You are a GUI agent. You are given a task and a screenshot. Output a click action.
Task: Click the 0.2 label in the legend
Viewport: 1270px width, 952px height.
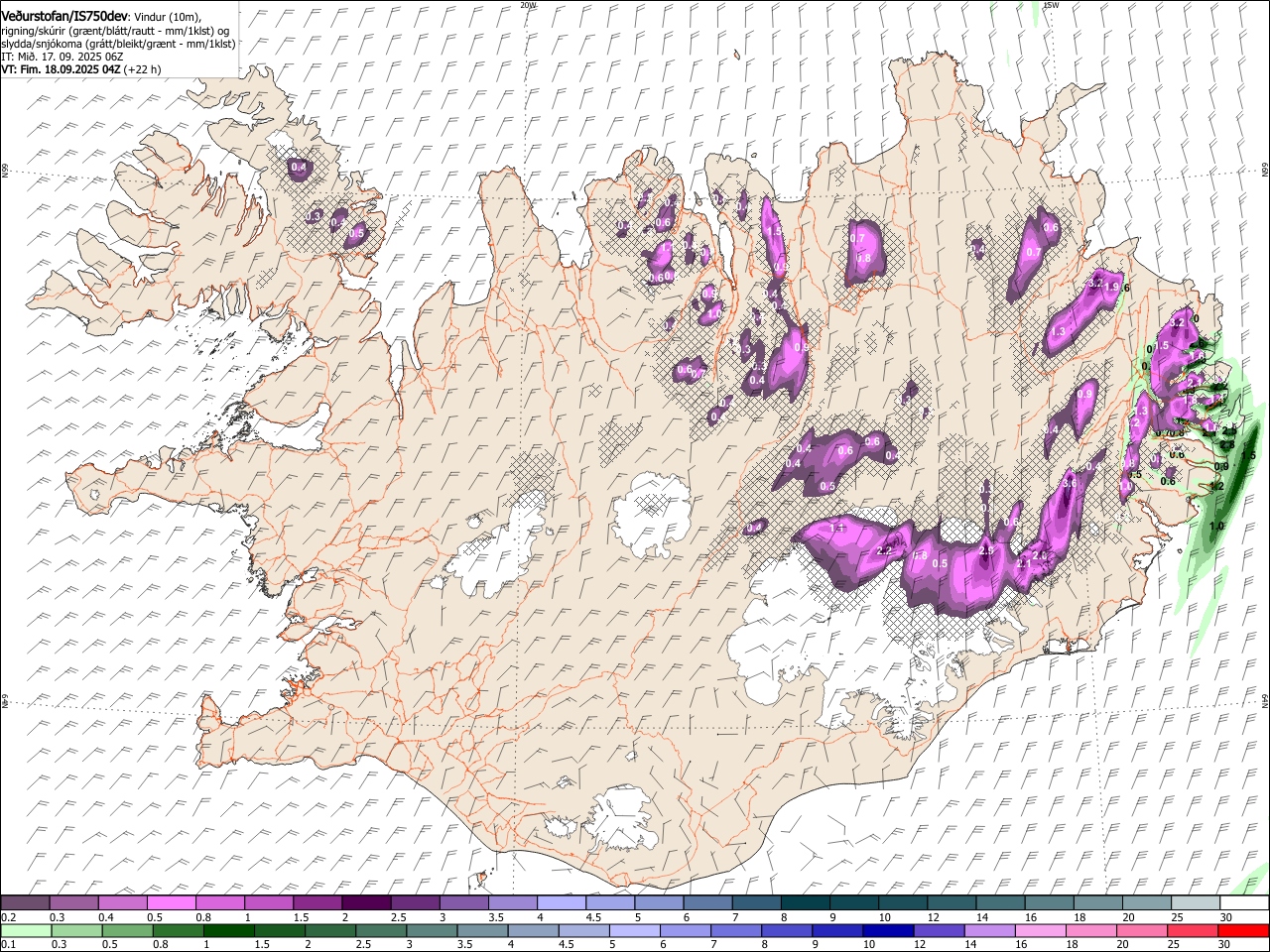pyautogui.click(x=8, y=917)
